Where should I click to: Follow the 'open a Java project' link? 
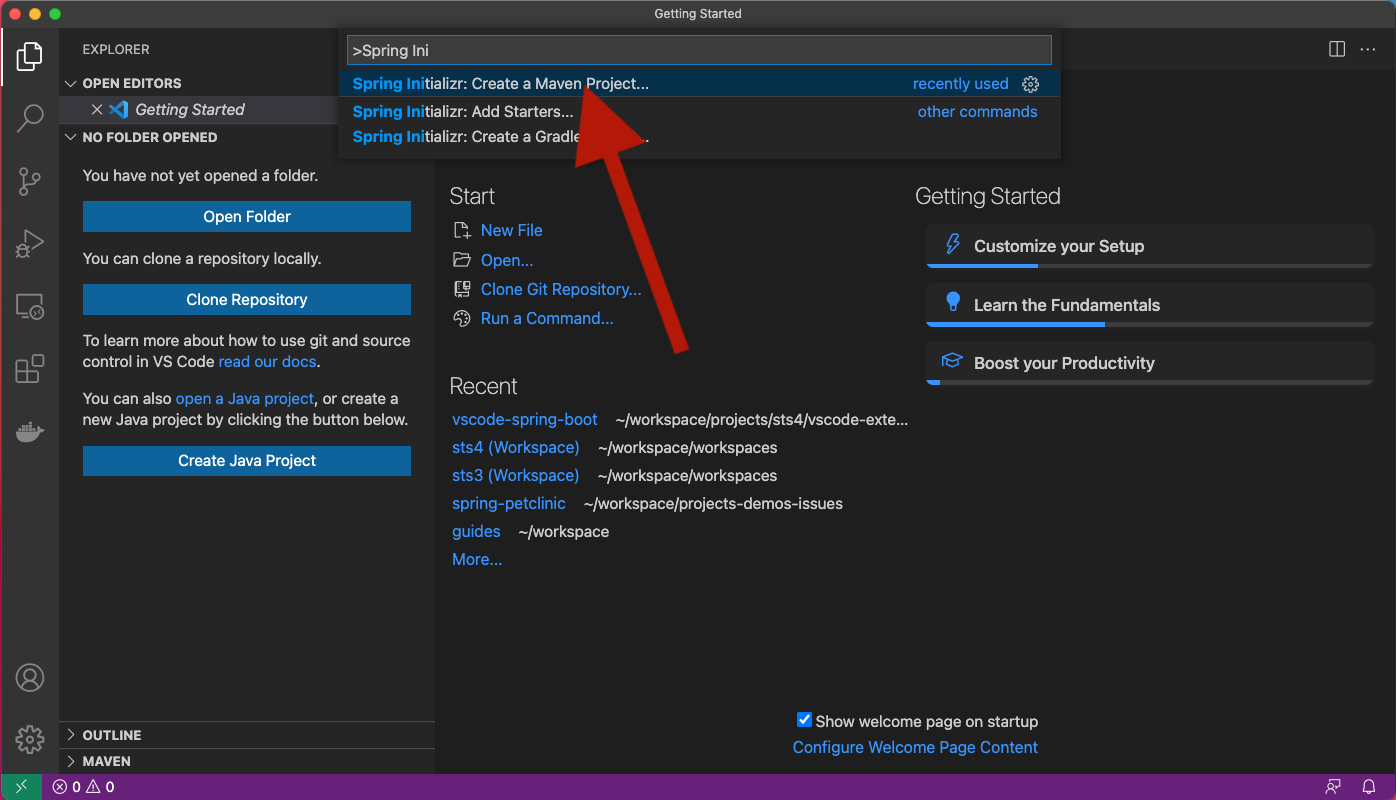[x=245, y=398]
